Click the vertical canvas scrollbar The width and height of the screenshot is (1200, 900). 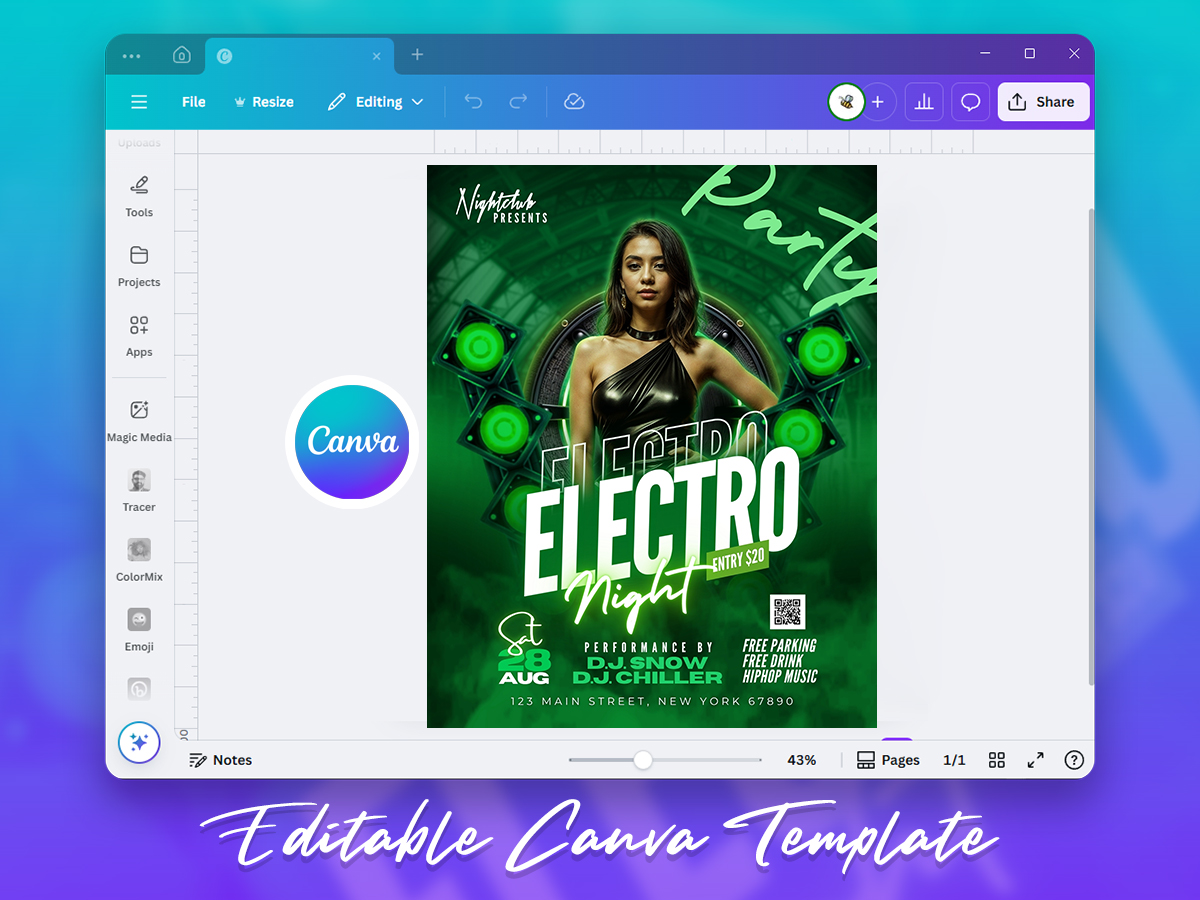(1090, 446)
